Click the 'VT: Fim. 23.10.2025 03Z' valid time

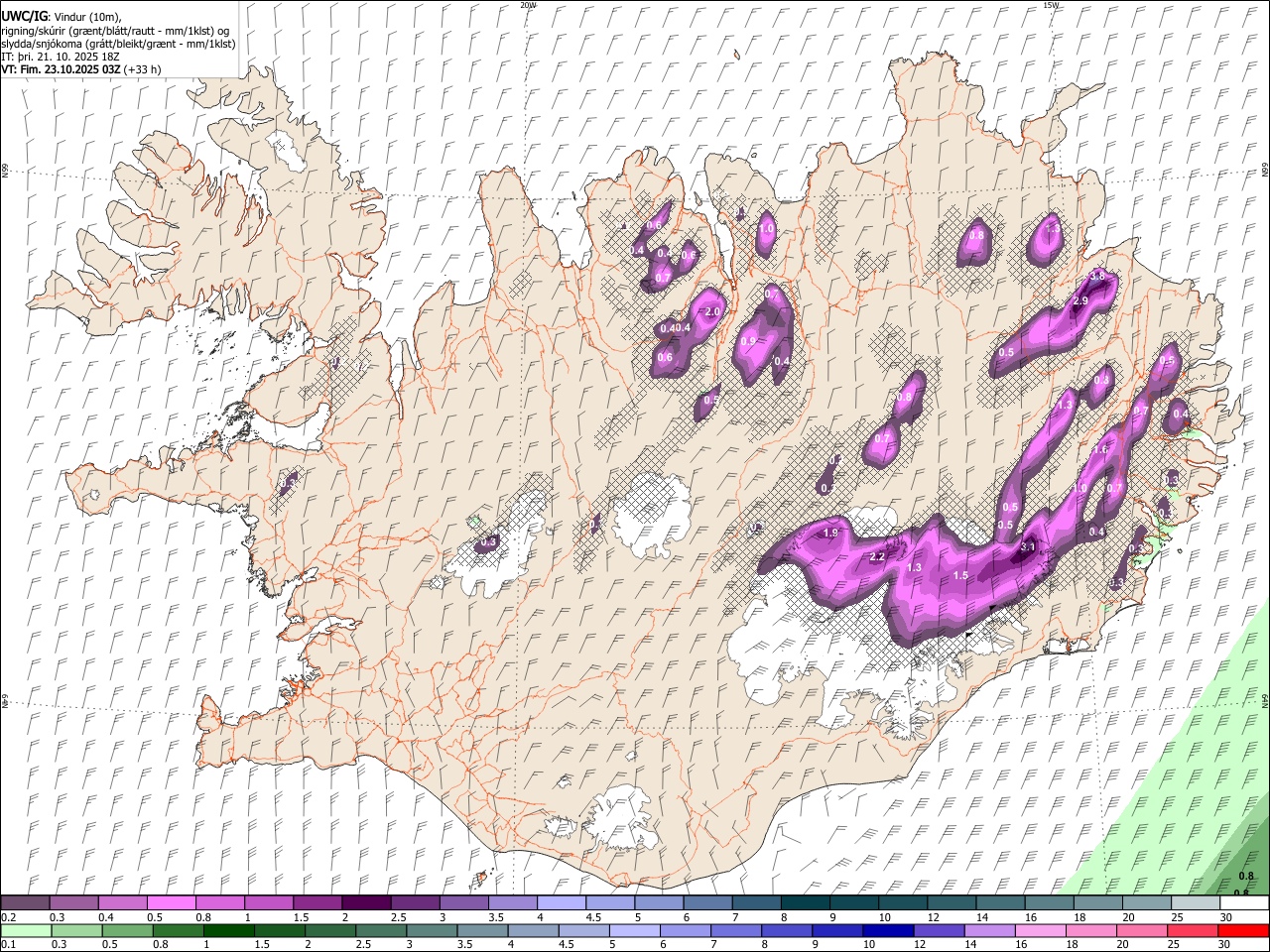click(62, 69)
